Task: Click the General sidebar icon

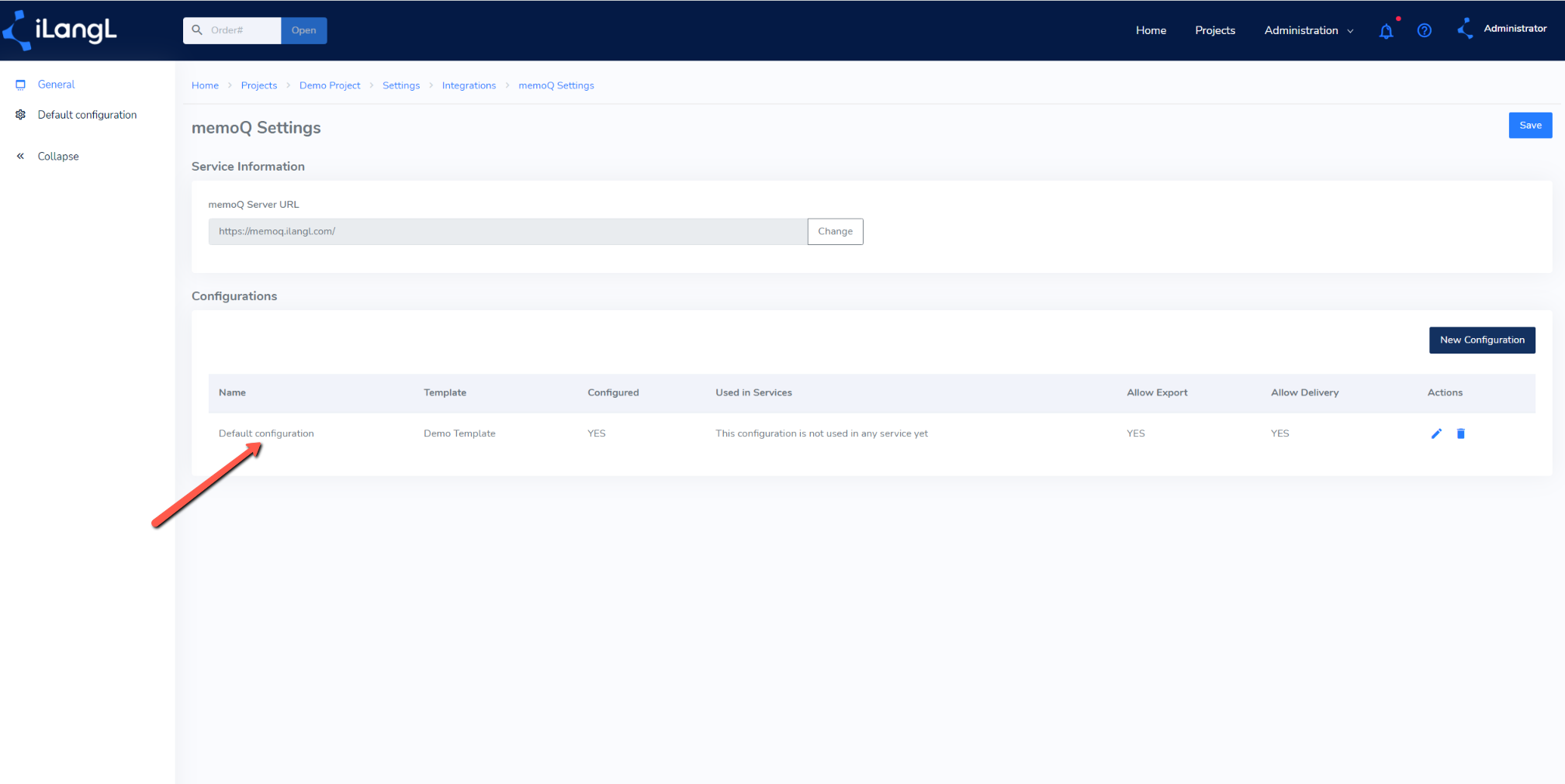Action: pos(20,85)
